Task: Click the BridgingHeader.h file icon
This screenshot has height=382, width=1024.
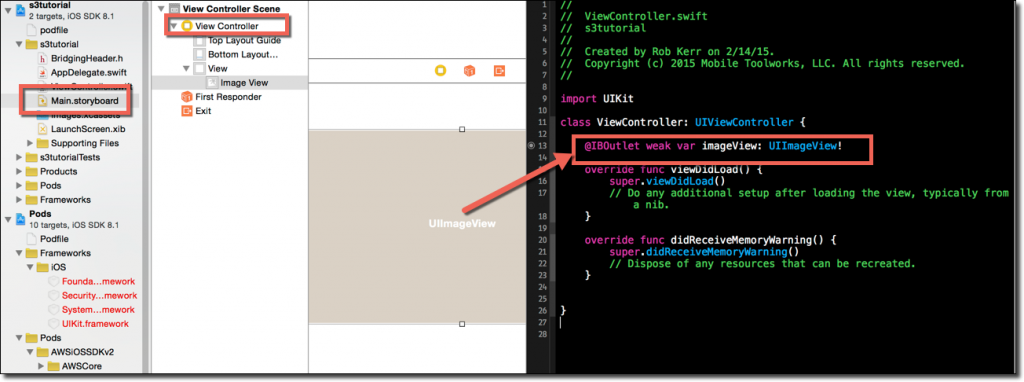Action: point(43,59)
